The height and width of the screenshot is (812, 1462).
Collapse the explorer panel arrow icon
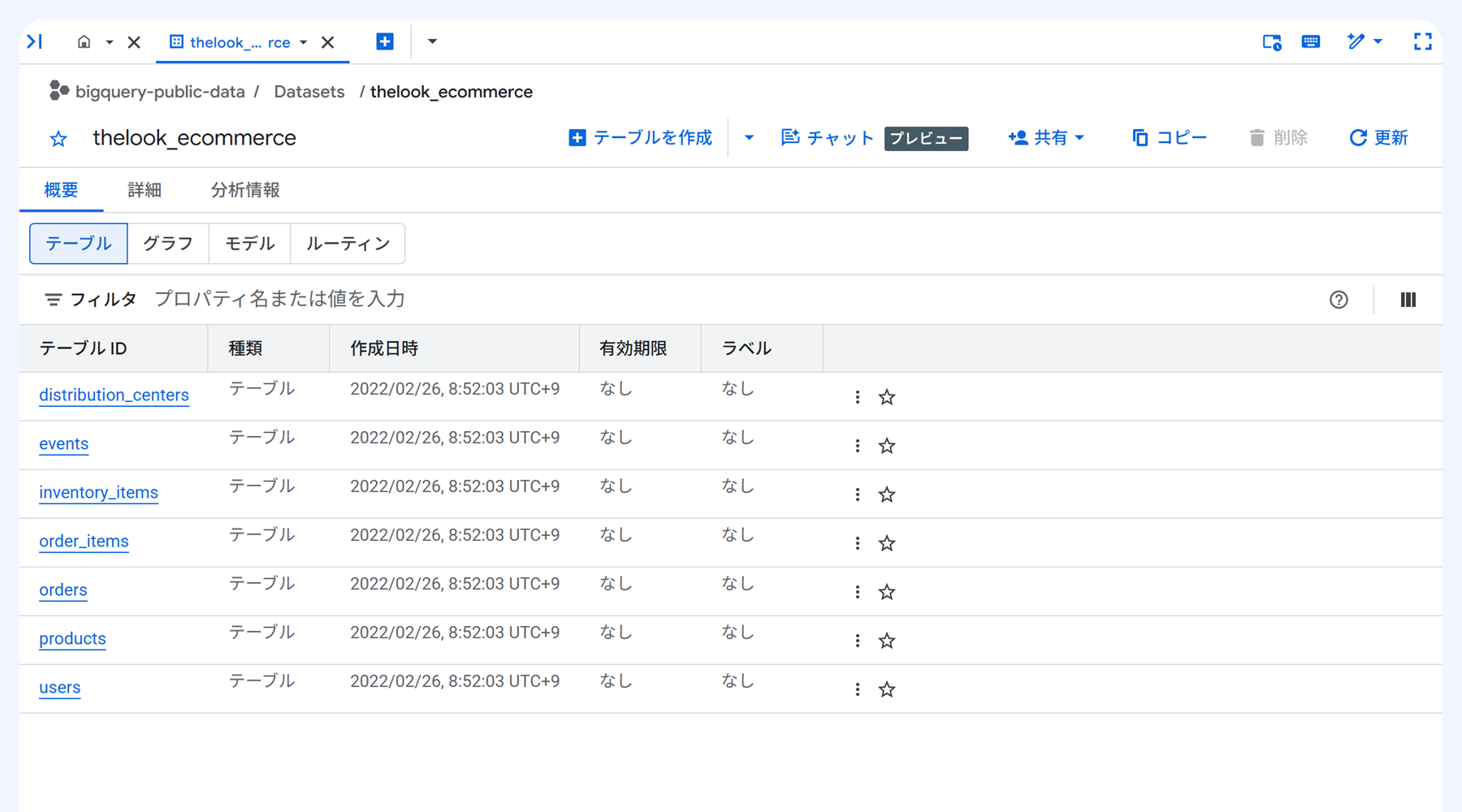(x=35, y=41)
